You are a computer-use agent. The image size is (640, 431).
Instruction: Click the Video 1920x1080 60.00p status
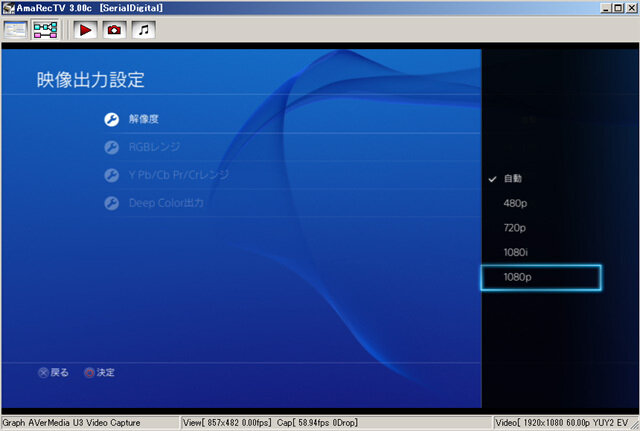(562, 423)
